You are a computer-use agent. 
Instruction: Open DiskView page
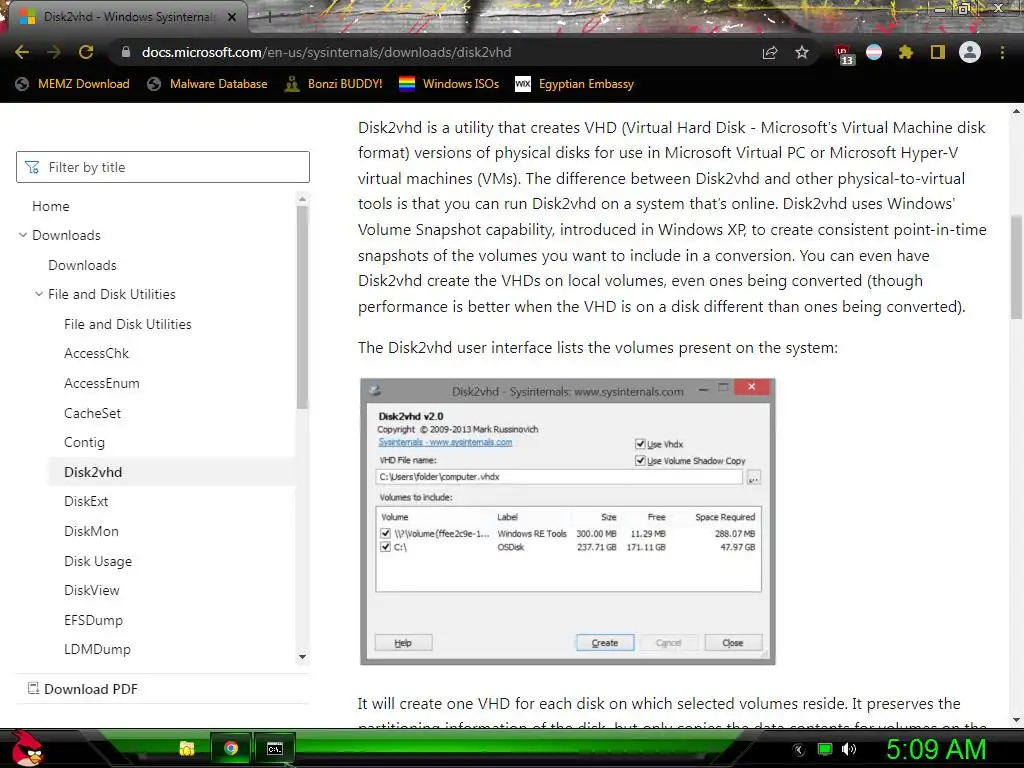pos(92,590)
